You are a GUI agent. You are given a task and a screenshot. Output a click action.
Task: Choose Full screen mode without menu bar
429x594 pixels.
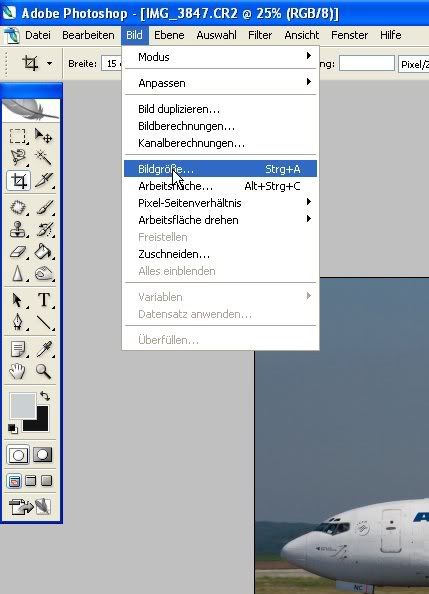pos(46,481)
